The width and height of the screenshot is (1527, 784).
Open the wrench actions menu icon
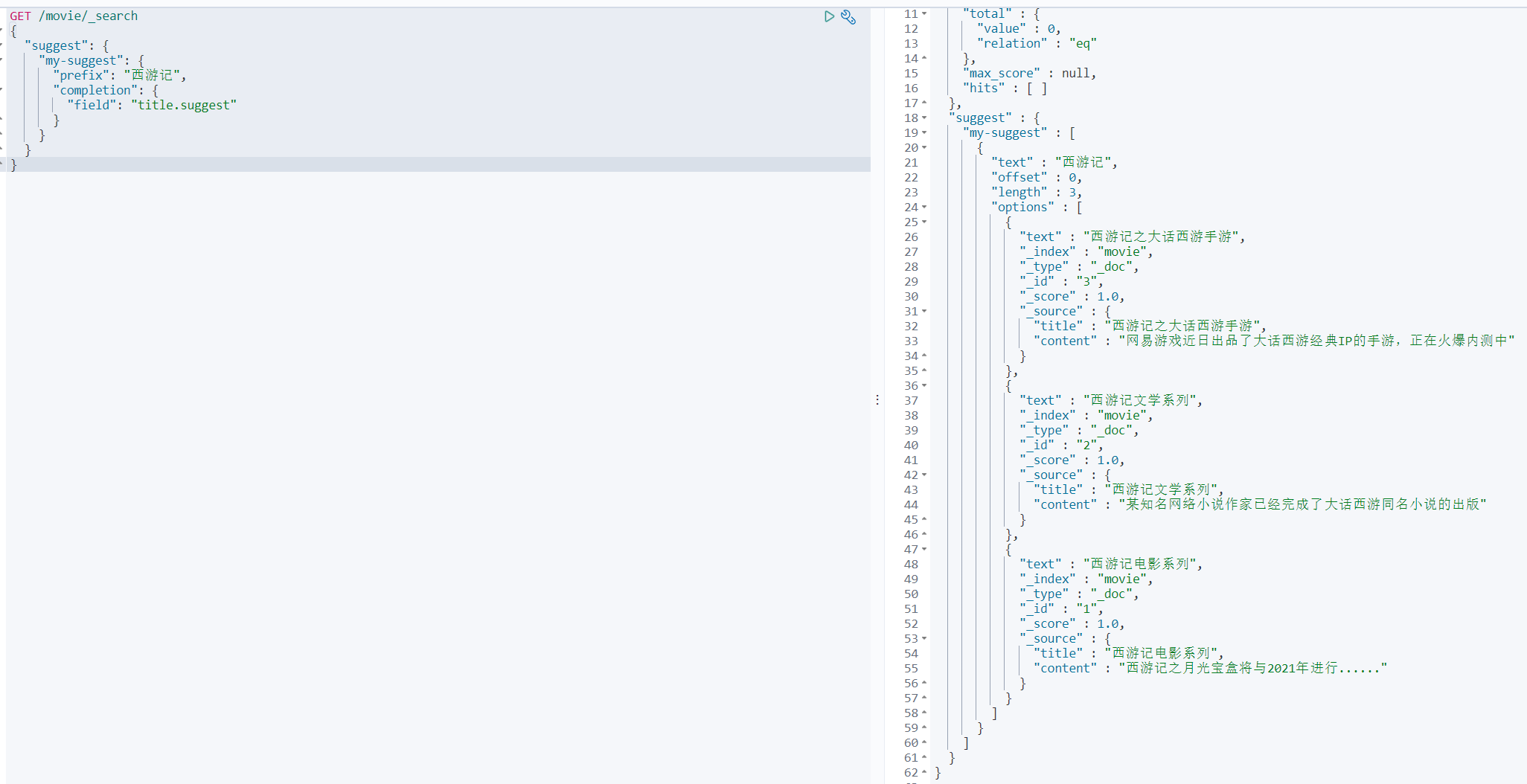coord(848,16)
